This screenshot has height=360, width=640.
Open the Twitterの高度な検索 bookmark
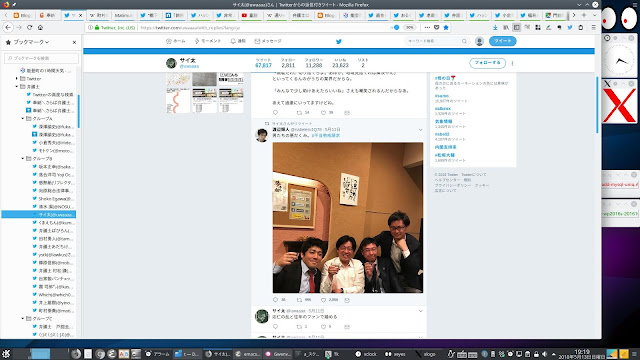click(50, 94)
